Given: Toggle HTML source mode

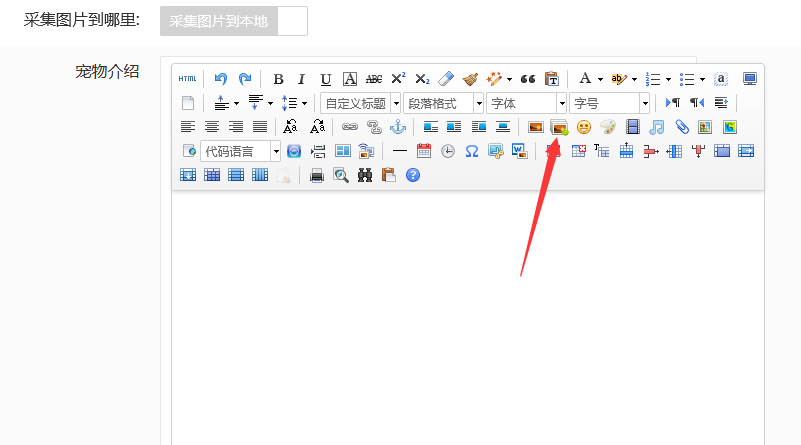Looking at the screenshot, I should tap(187, 79).
